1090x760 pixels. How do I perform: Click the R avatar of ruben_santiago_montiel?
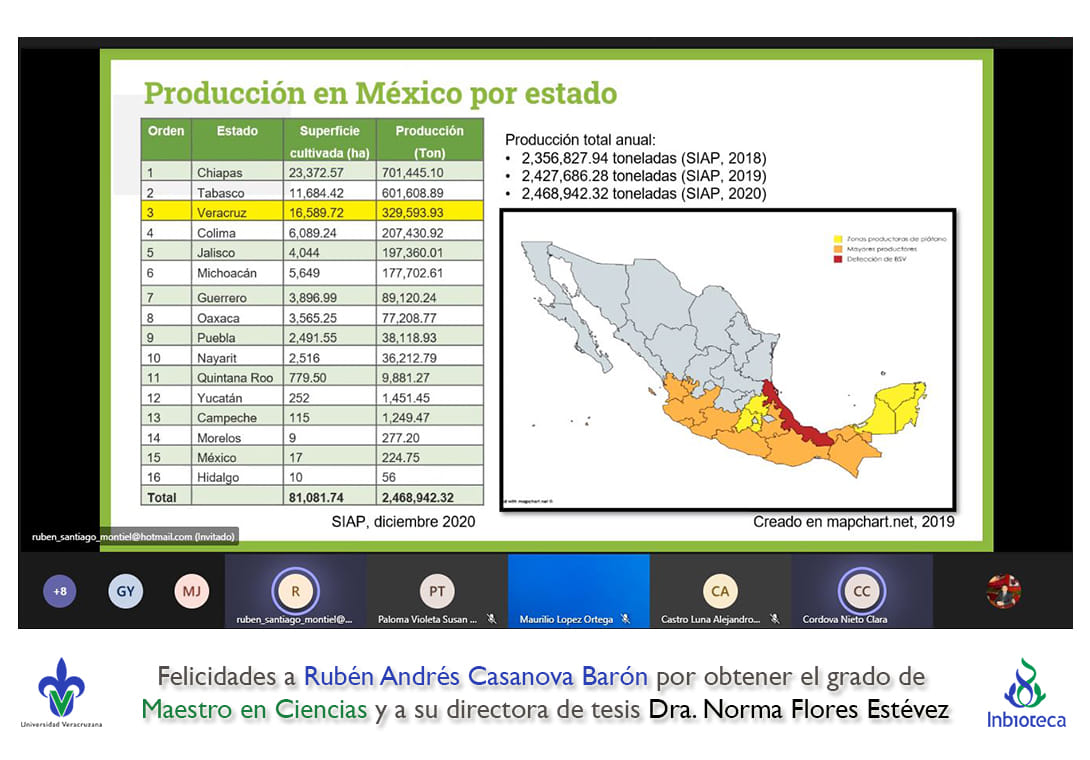pos(295,590)
